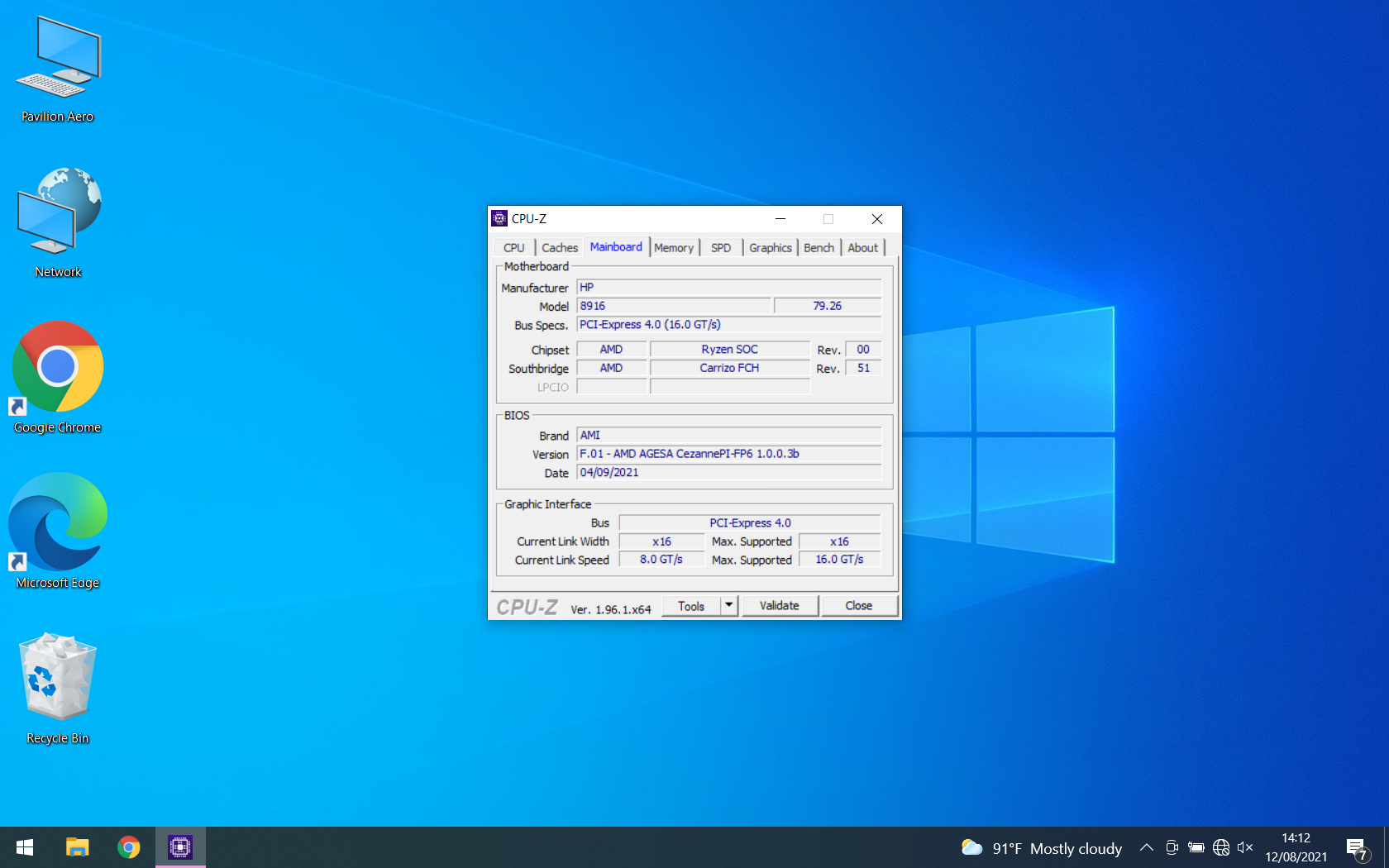
Task: Click the Southbridge Rev. value 51
Action: 863,368
